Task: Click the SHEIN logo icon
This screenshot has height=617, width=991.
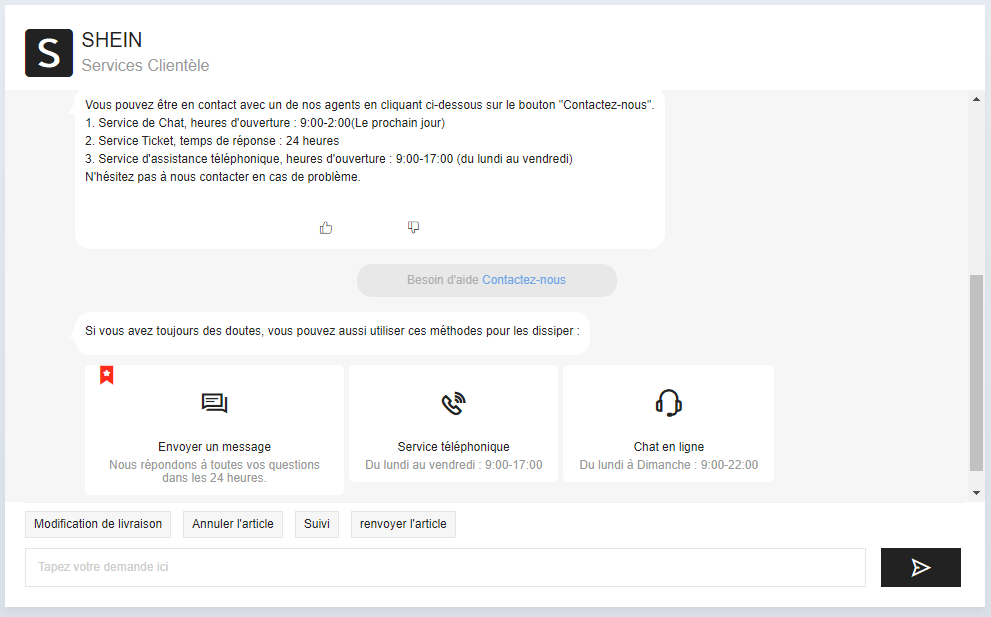Action: tap(48, 53)
